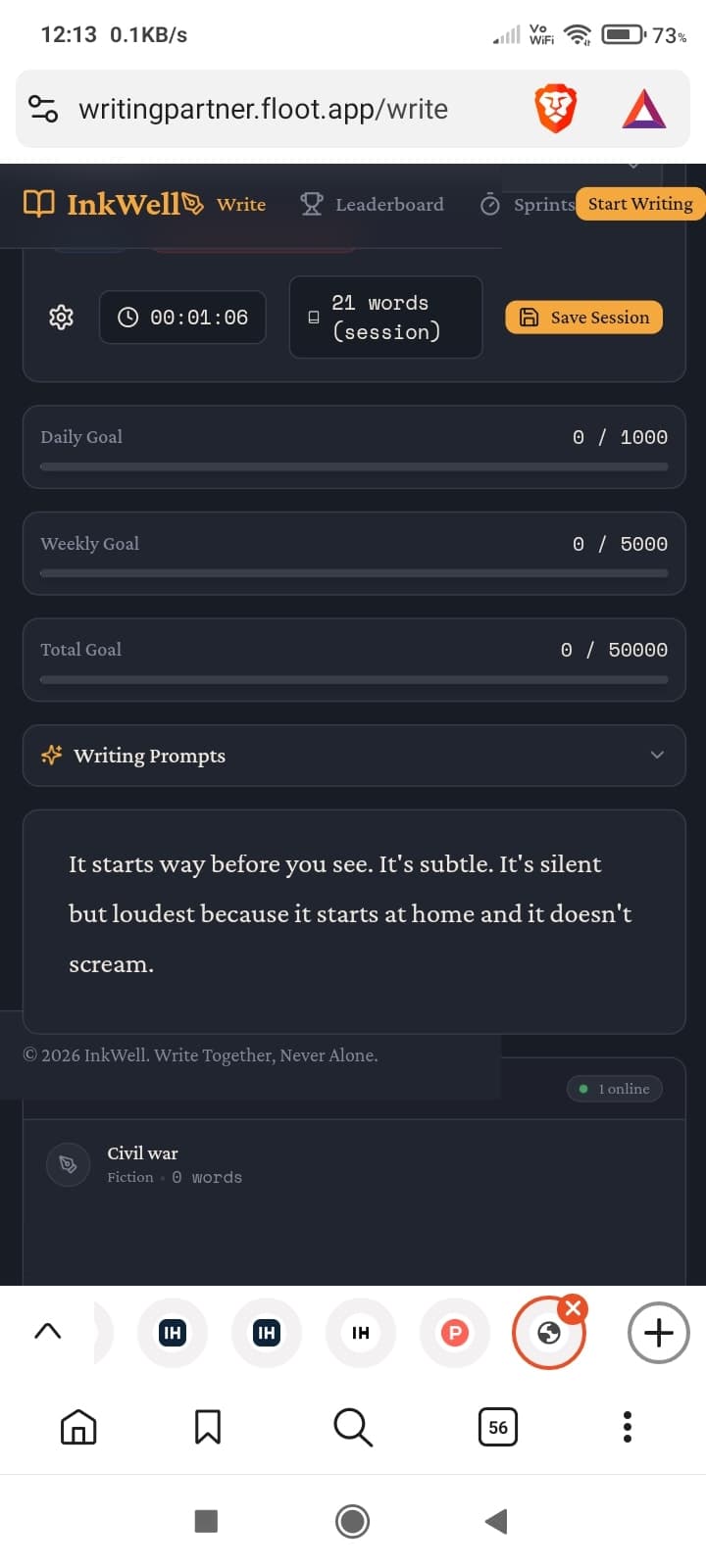
Task: Open the Brave lion shield icon
Action: 555,109
